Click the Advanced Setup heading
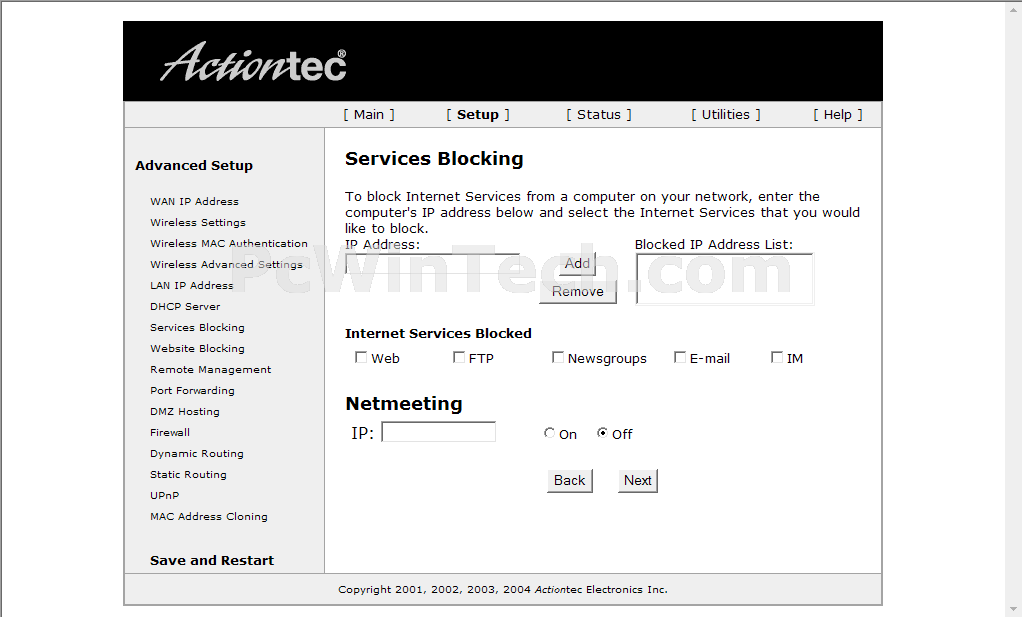1022x617 pixels. click(x=194, y=165)
